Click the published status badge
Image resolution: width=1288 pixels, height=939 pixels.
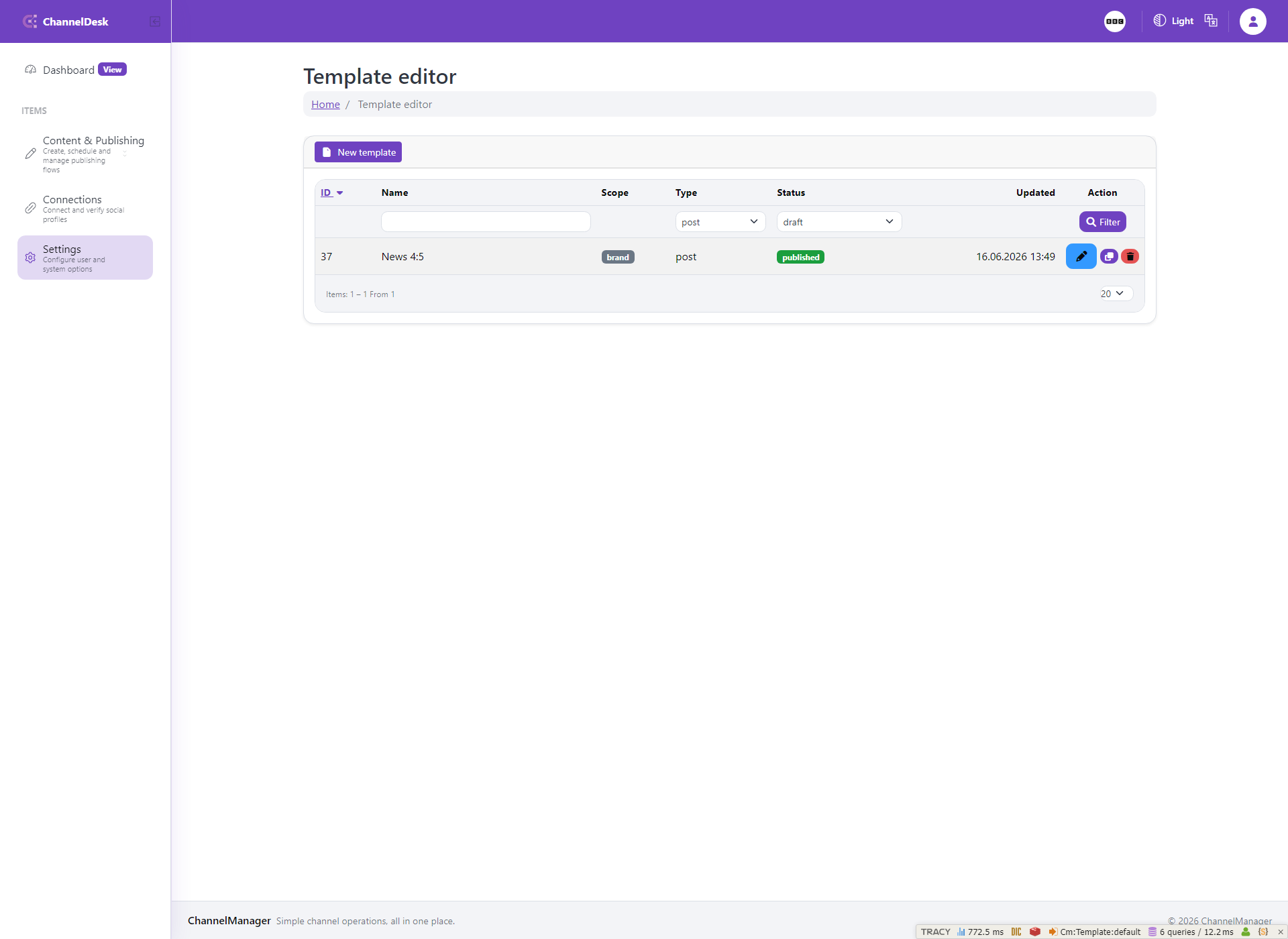(801, 257)
